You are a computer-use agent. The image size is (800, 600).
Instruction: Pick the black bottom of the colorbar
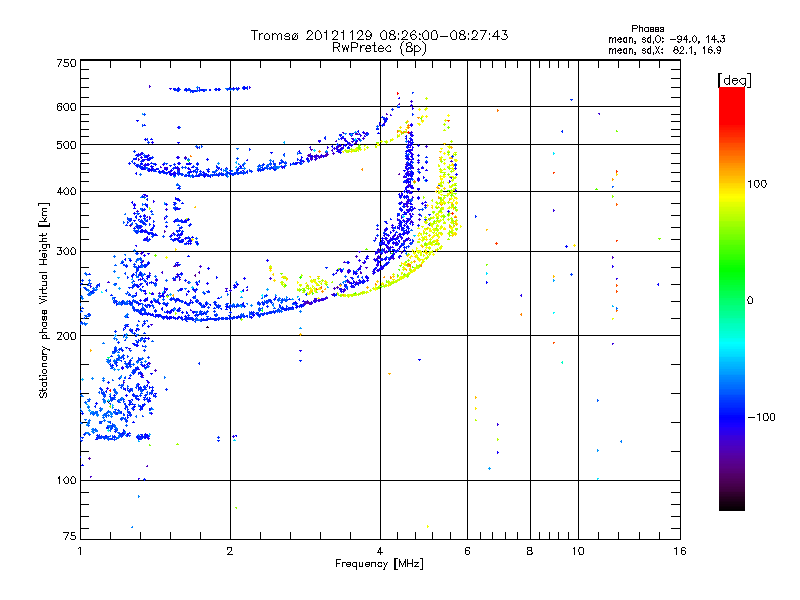(x=732, y=503)
